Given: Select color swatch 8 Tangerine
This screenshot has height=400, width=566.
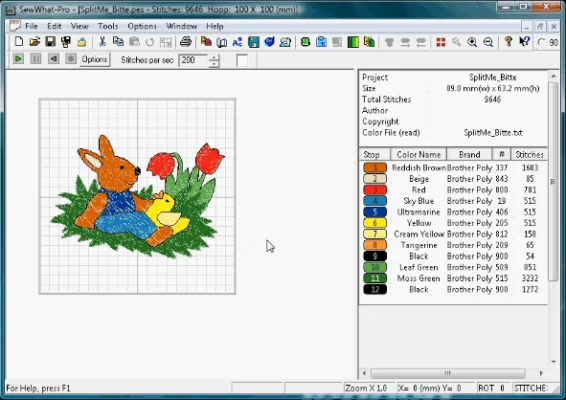Looking at the screenshot, I should 375,245.
